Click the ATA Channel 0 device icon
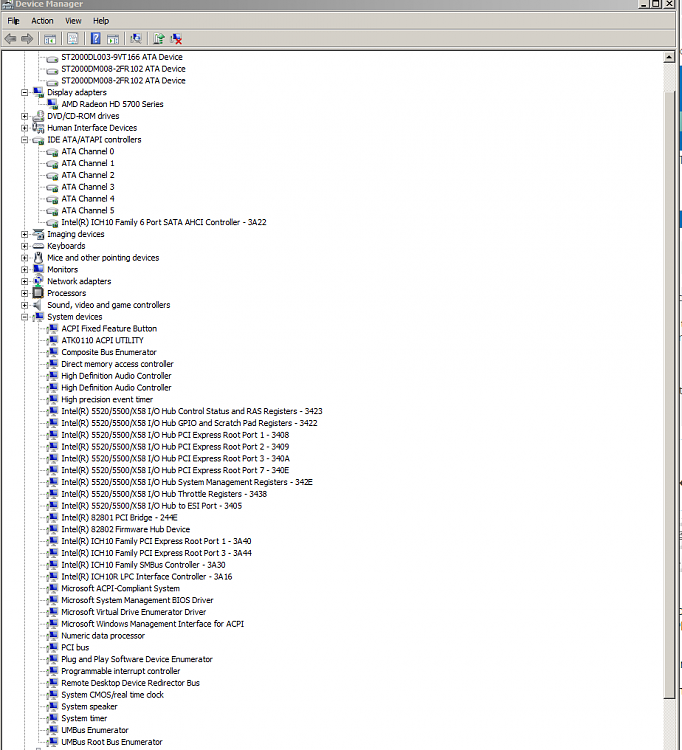 (53, 152)
